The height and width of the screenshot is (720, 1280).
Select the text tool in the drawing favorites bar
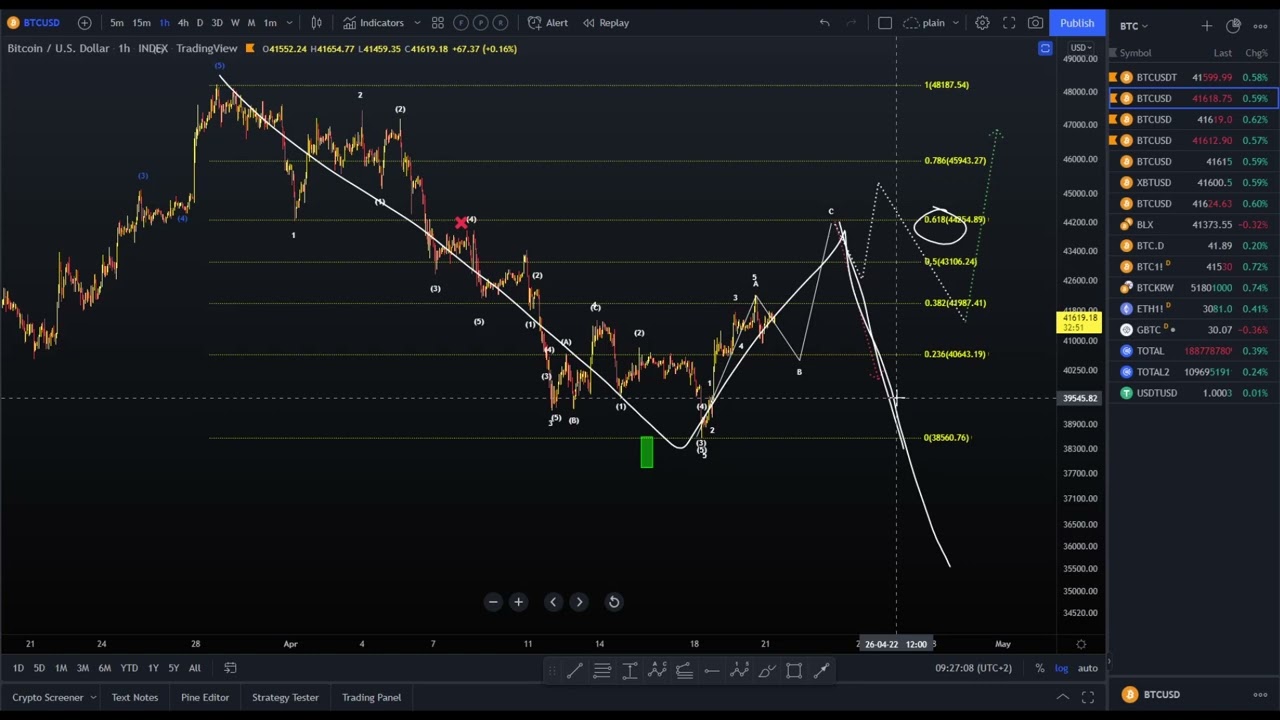point(630,671)
